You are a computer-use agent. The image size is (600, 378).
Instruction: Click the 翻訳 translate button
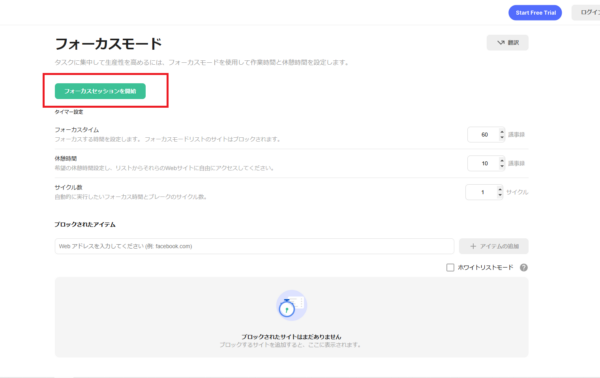[x=507, y=42]
